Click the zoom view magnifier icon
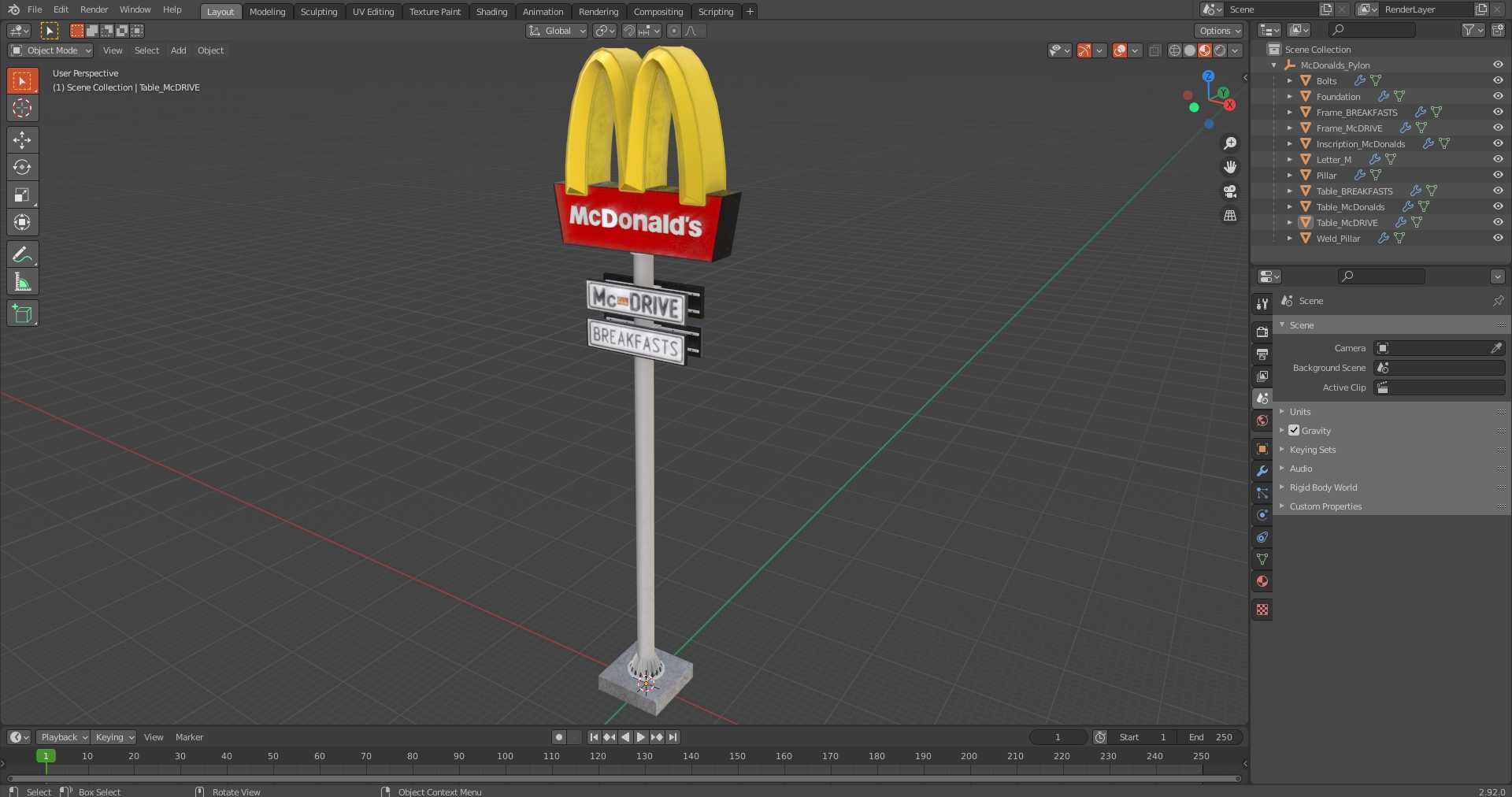 (x=1230, y=143)
